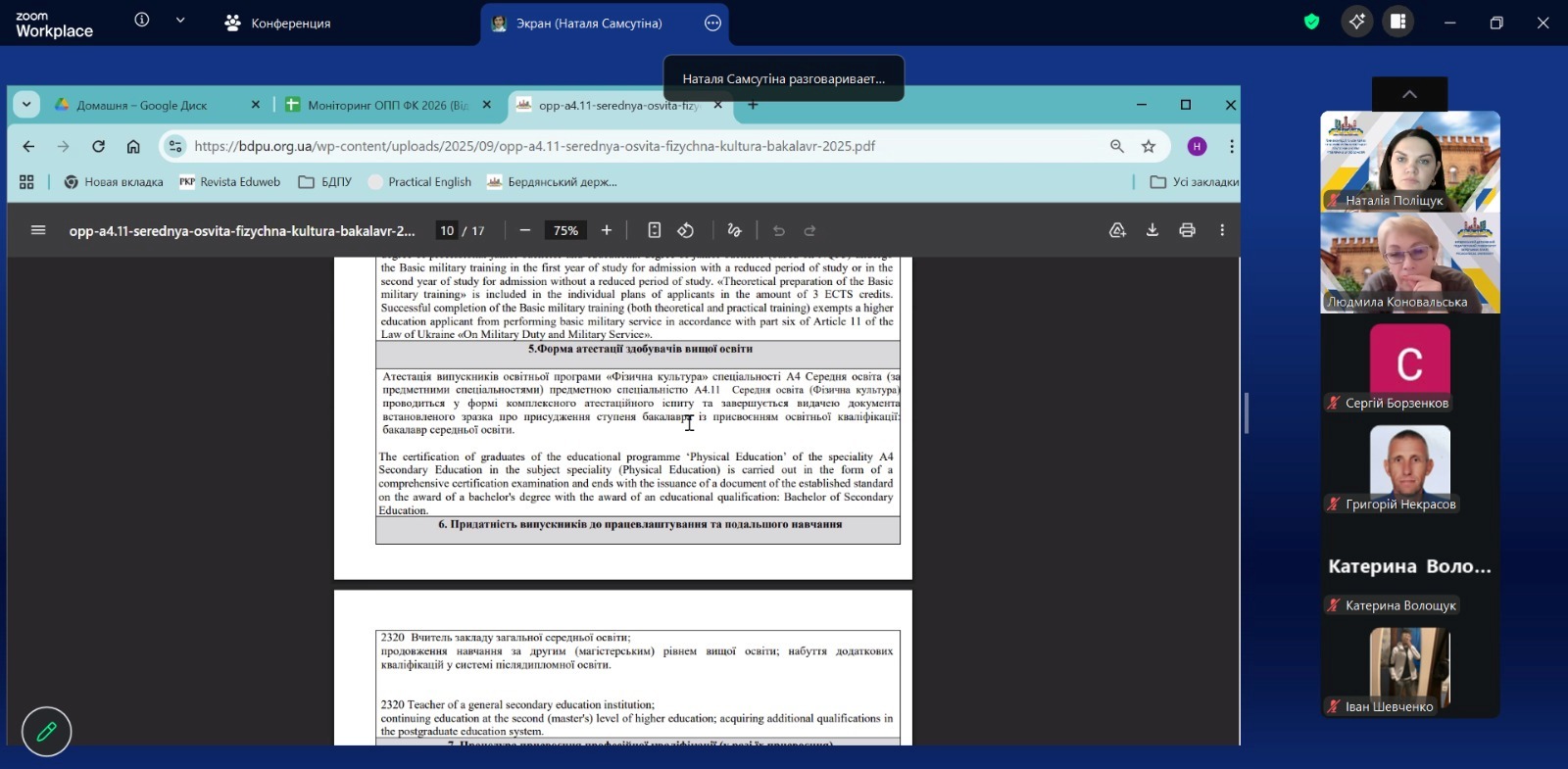The image size is (1568, 769).
Task: Print the PDF document
Action: point(1187,230)
